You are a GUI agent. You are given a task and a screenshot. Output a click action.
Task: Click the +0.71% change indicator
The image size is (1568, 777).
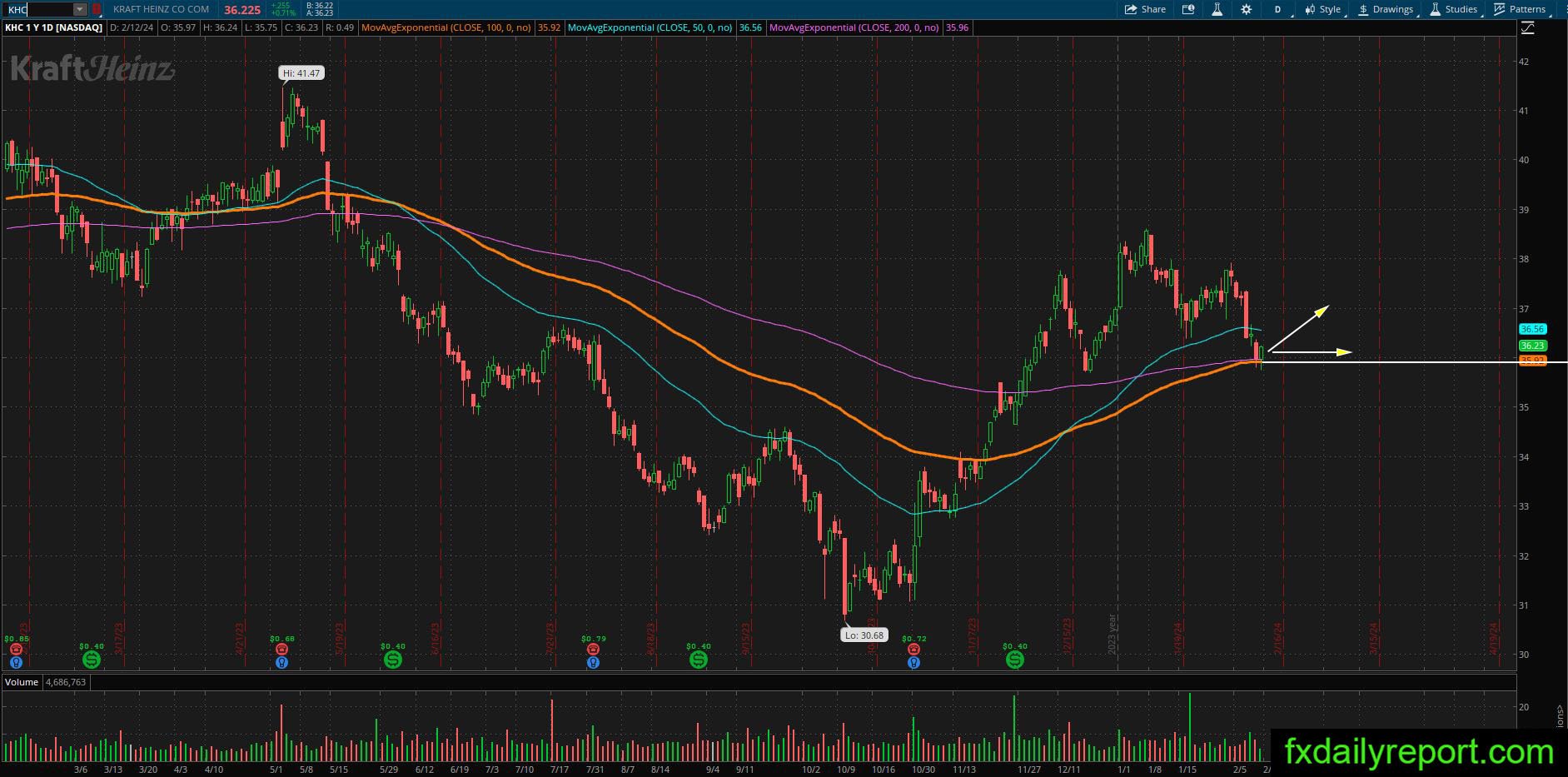pyautogui.click(x=285, y=13)
